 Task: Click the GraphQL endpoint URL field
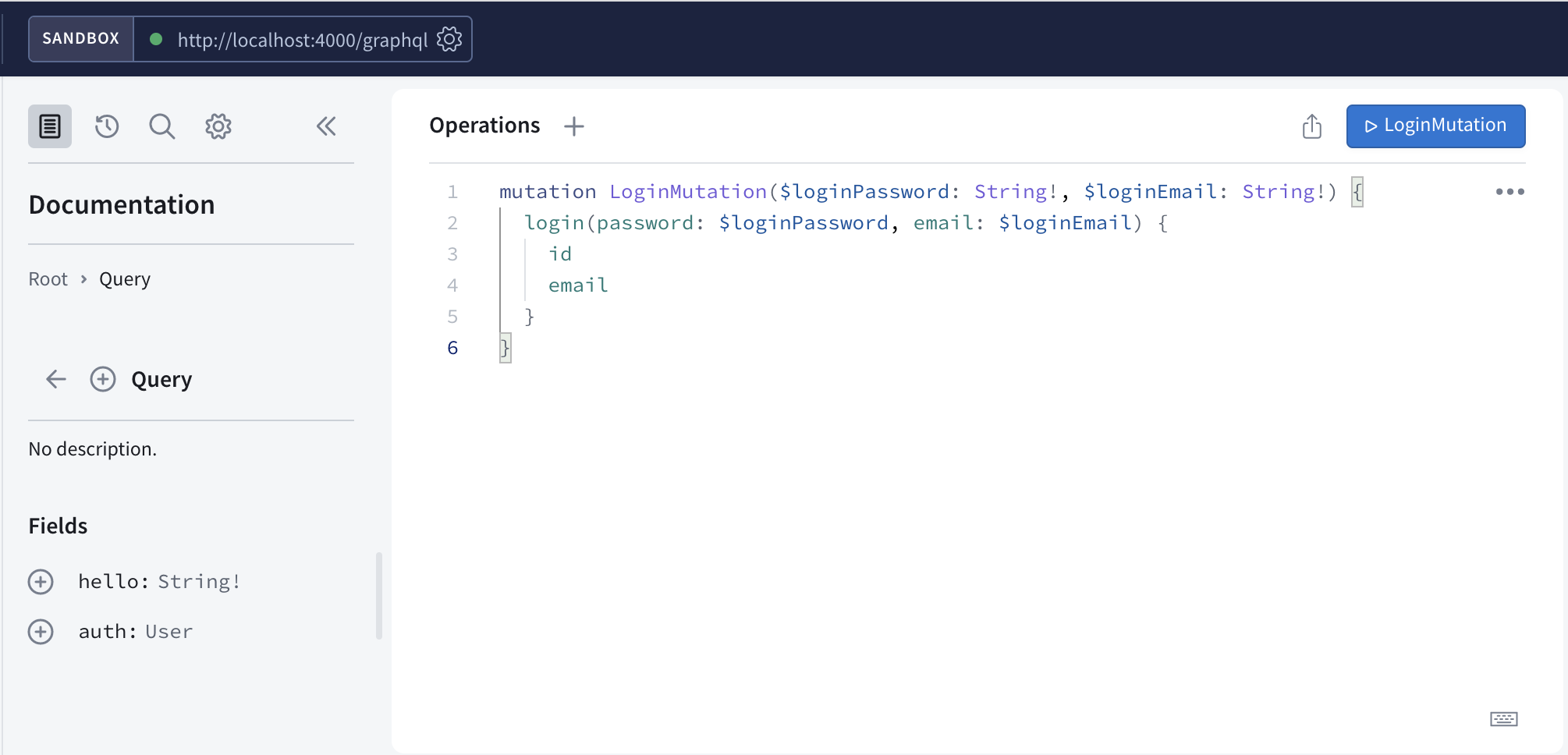(x=303, y=39)
